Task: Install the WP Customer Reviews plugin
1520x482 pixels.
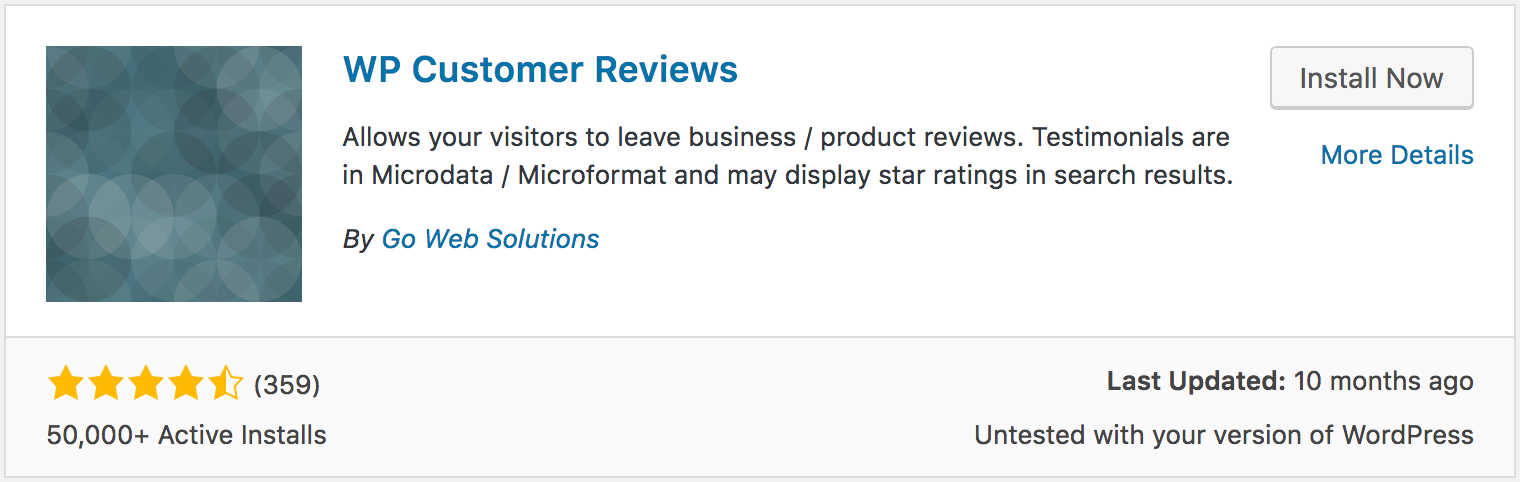Action: 1371,78
